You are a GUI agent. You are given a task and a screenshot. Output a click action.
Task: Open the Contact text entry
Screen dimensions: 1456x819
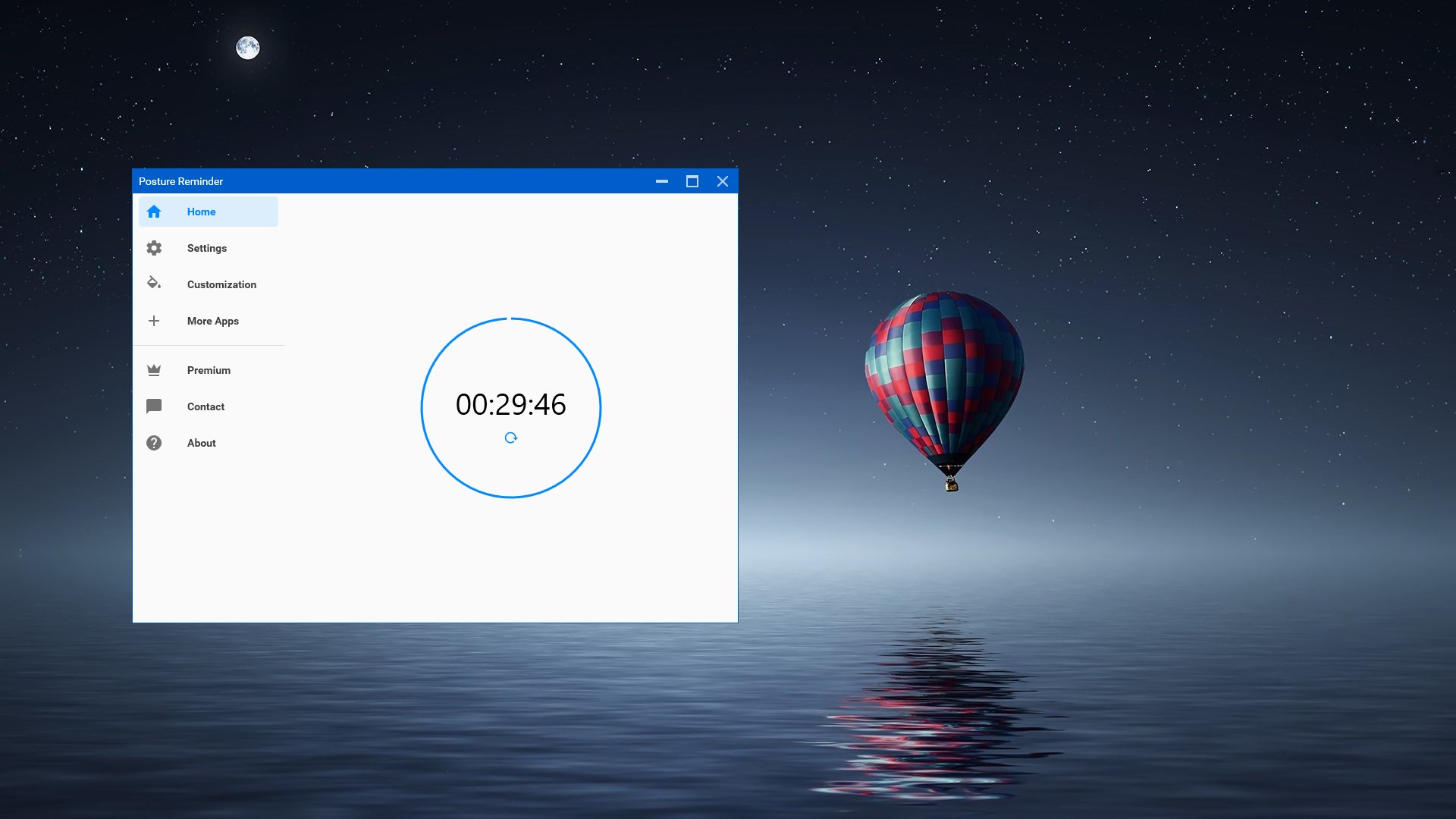tap(206, 406)
